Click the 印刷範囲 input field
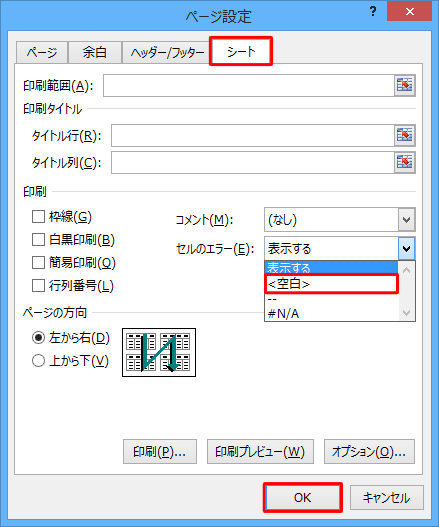The width and height of the screenshot is (439, 527). 249,85
